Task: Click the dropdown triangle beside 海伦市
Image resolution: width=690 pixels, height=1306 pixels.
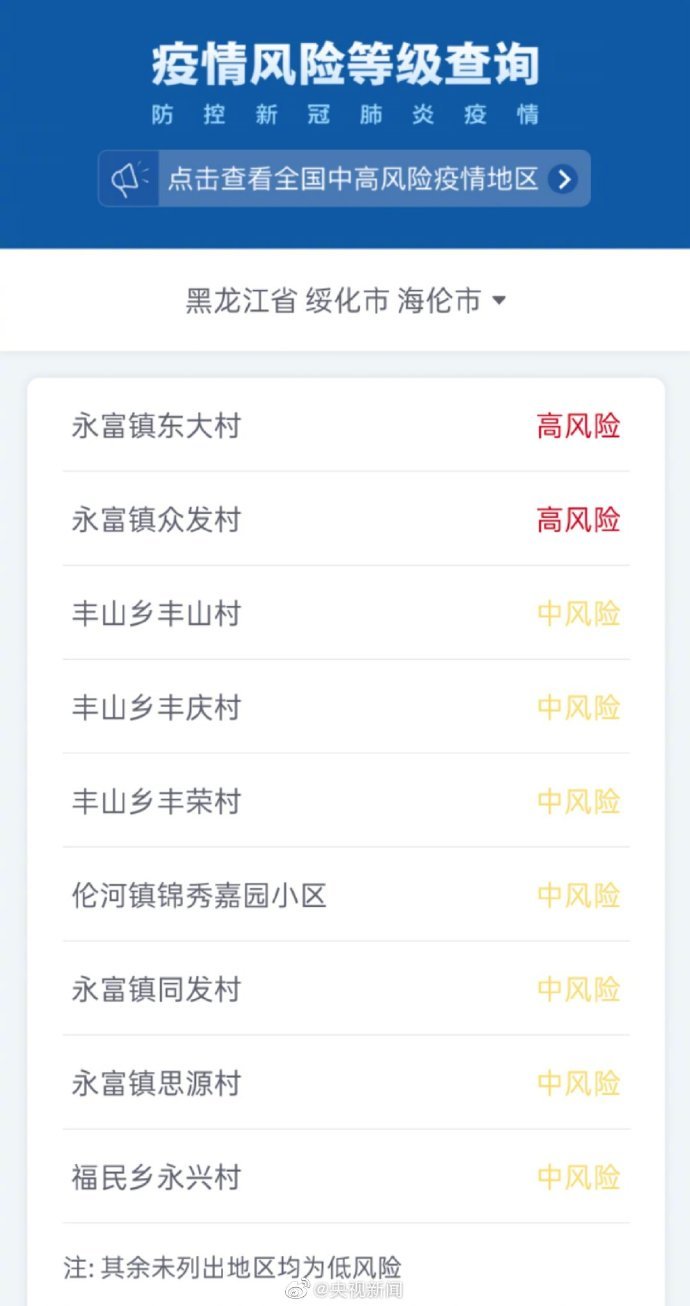Action: point(498,300)
